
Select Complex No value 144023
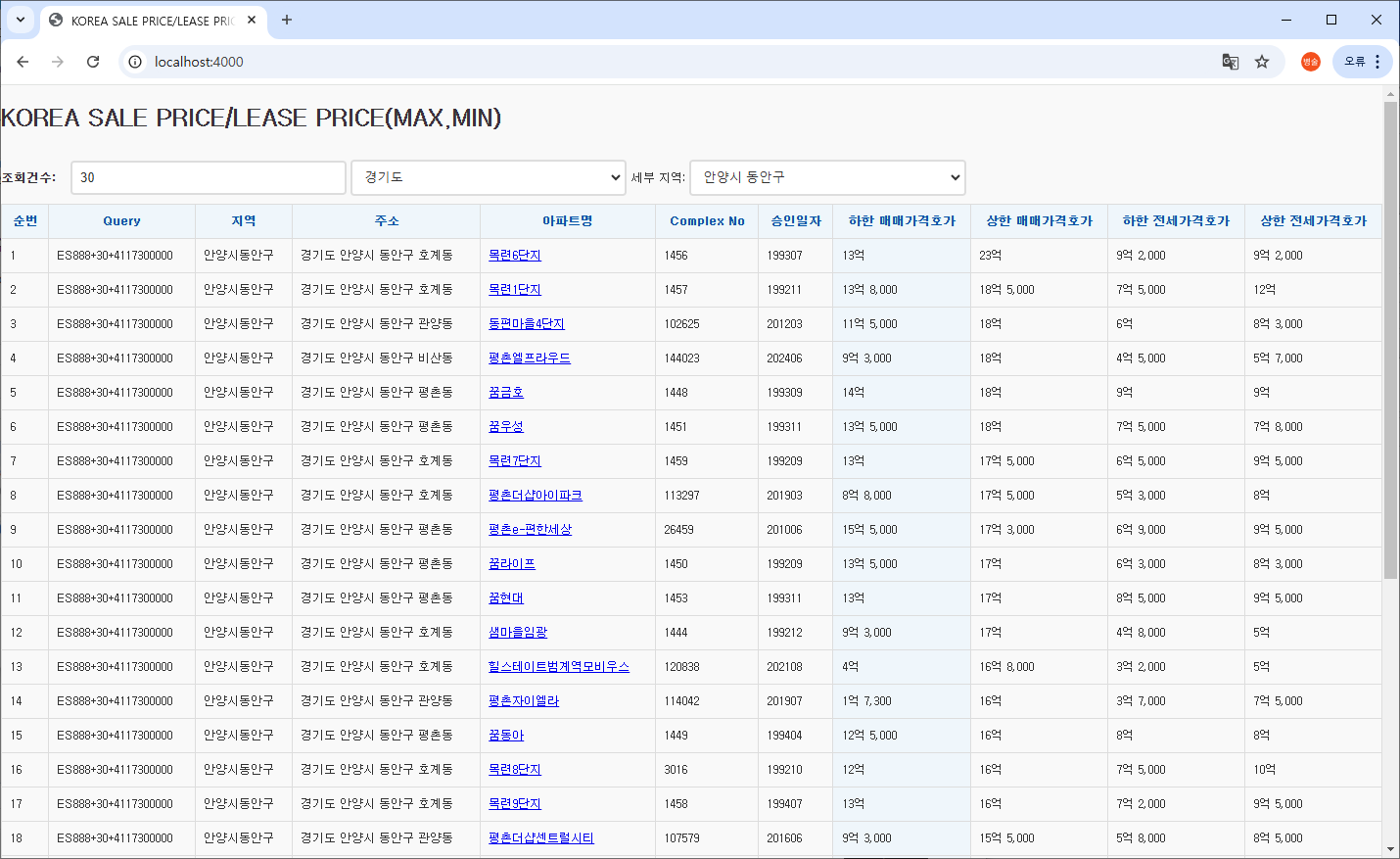click(x=681, y=358)
